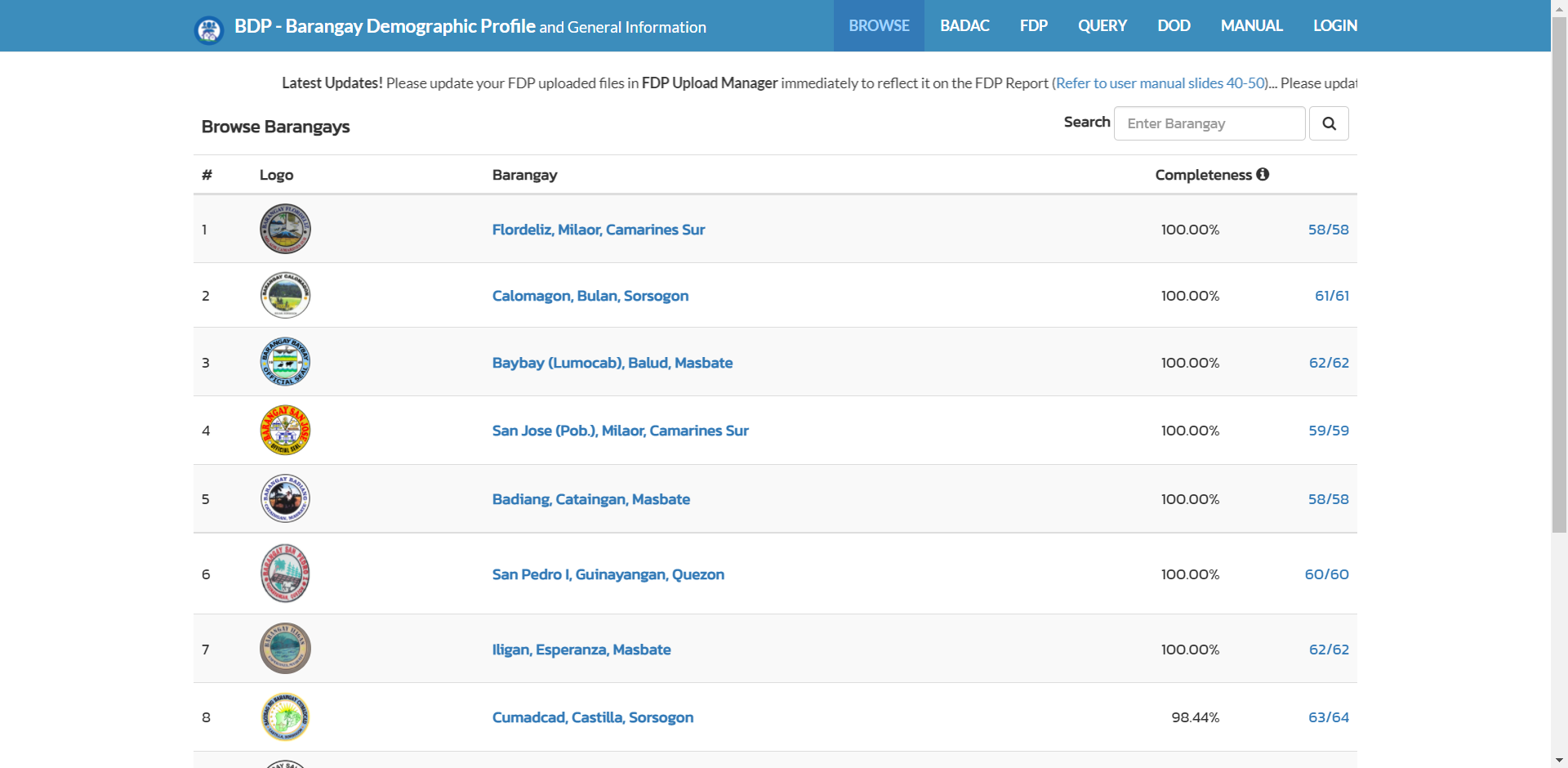Open the BADAC menu item
This screenshot has height=768, width=1568.
[964, 25]
